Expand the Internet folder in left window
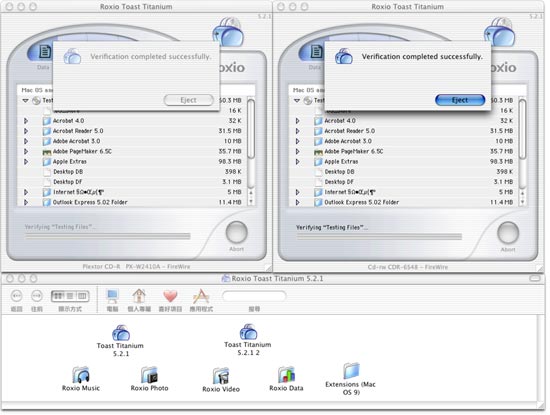 26,192
